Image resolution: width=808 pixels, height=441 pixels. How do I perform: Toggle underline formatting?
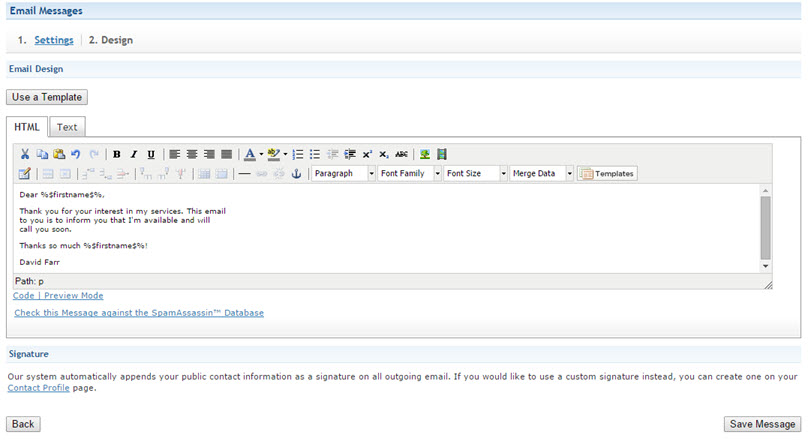click(x=151, y=154)
